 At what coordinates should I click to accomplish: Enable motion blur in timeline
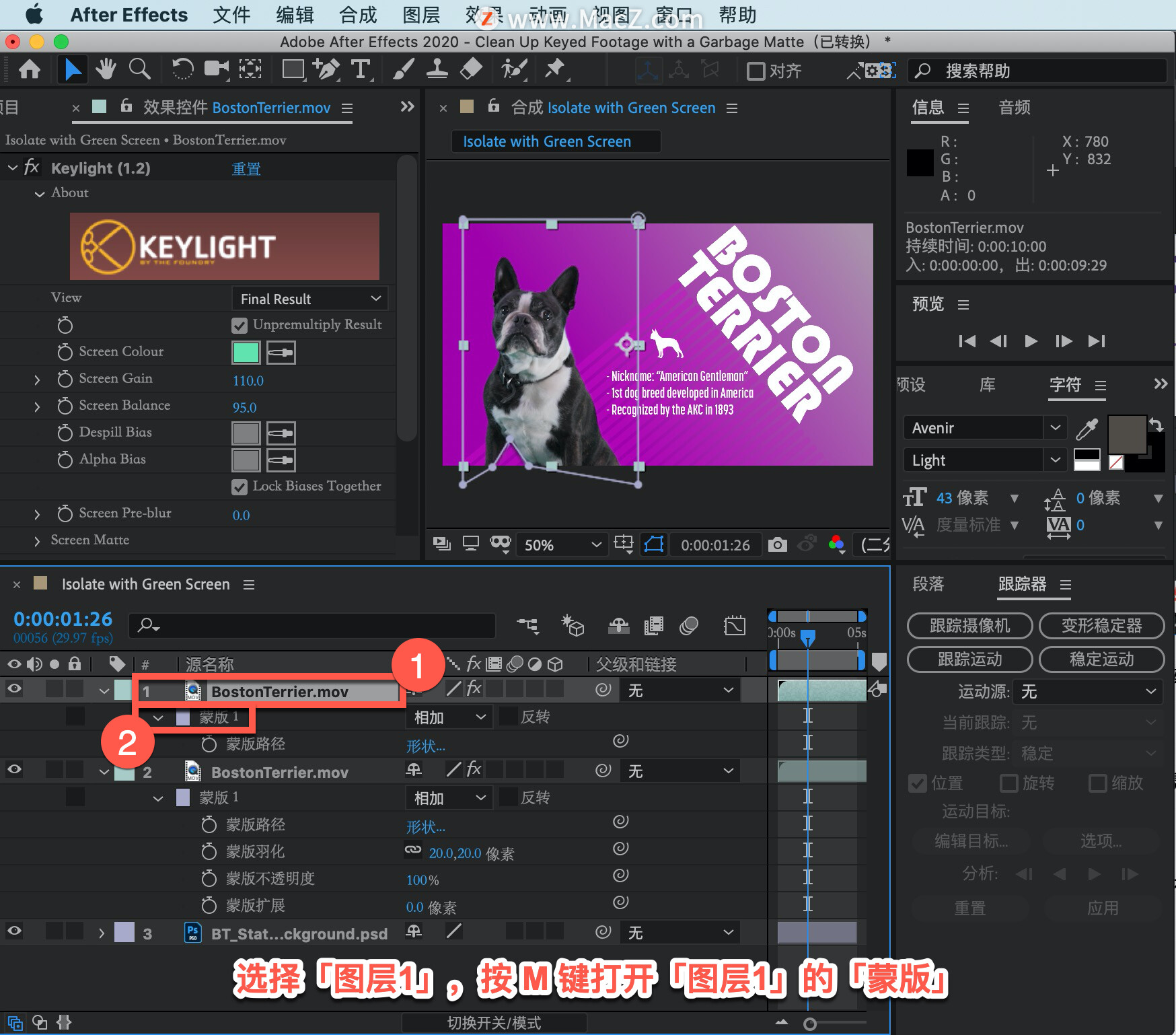click(x=688, y=626)
